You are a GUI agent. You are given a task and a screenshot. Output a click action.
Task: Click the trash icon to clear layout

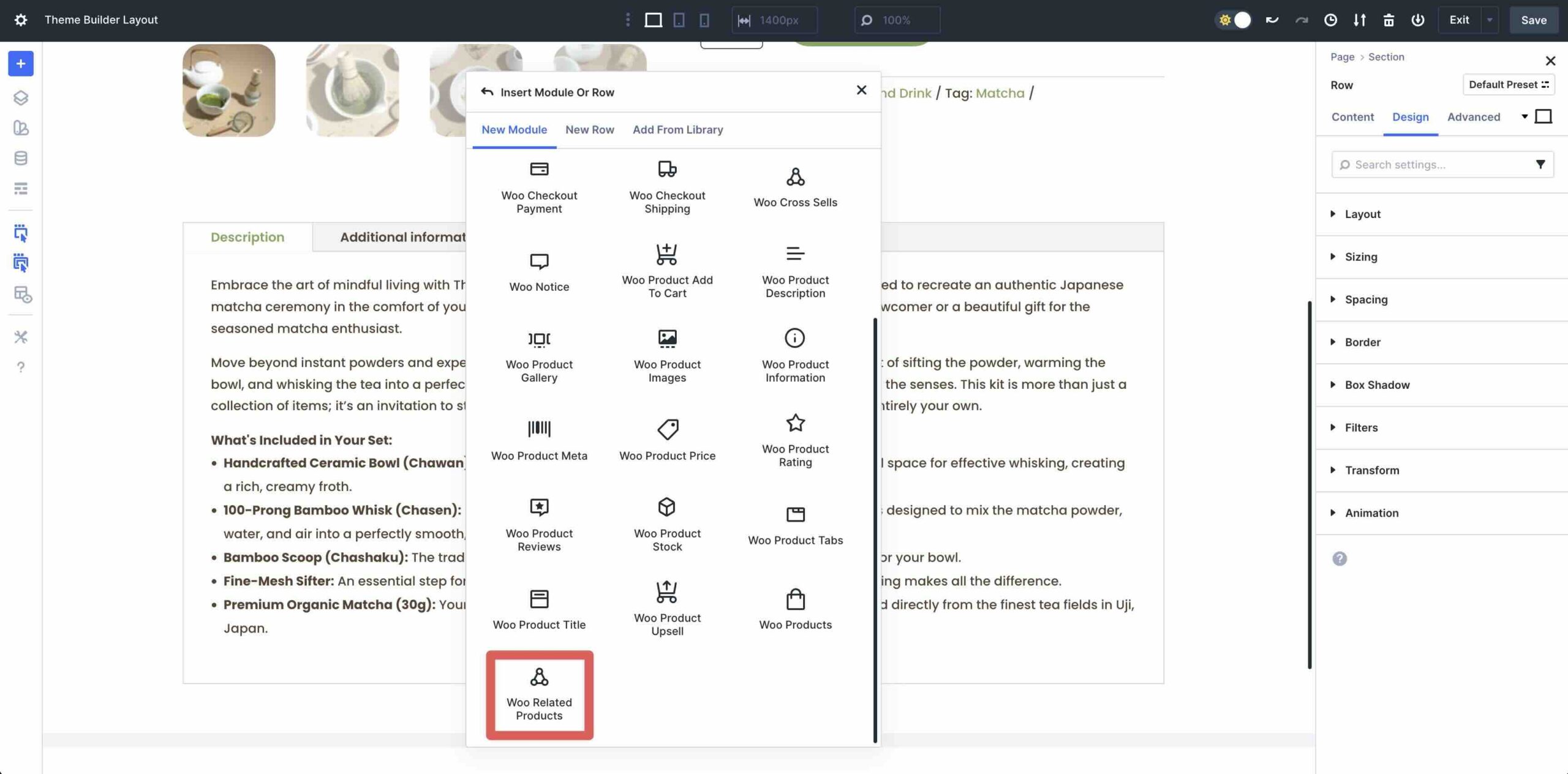click(1389, 20)
